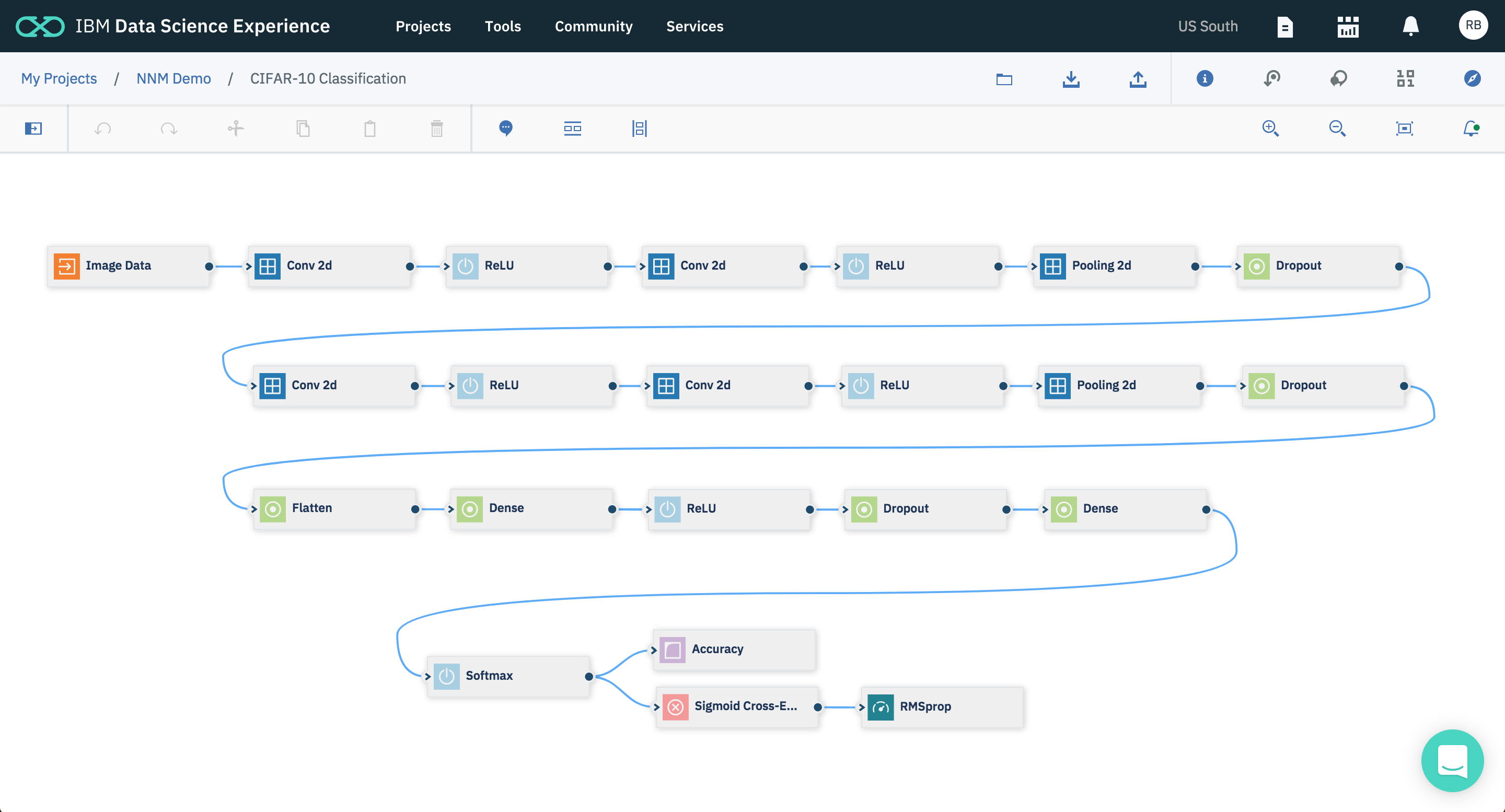Screen dimensions: 1505x812
Task: Open the Projects menu
Action: coord(423,26)
